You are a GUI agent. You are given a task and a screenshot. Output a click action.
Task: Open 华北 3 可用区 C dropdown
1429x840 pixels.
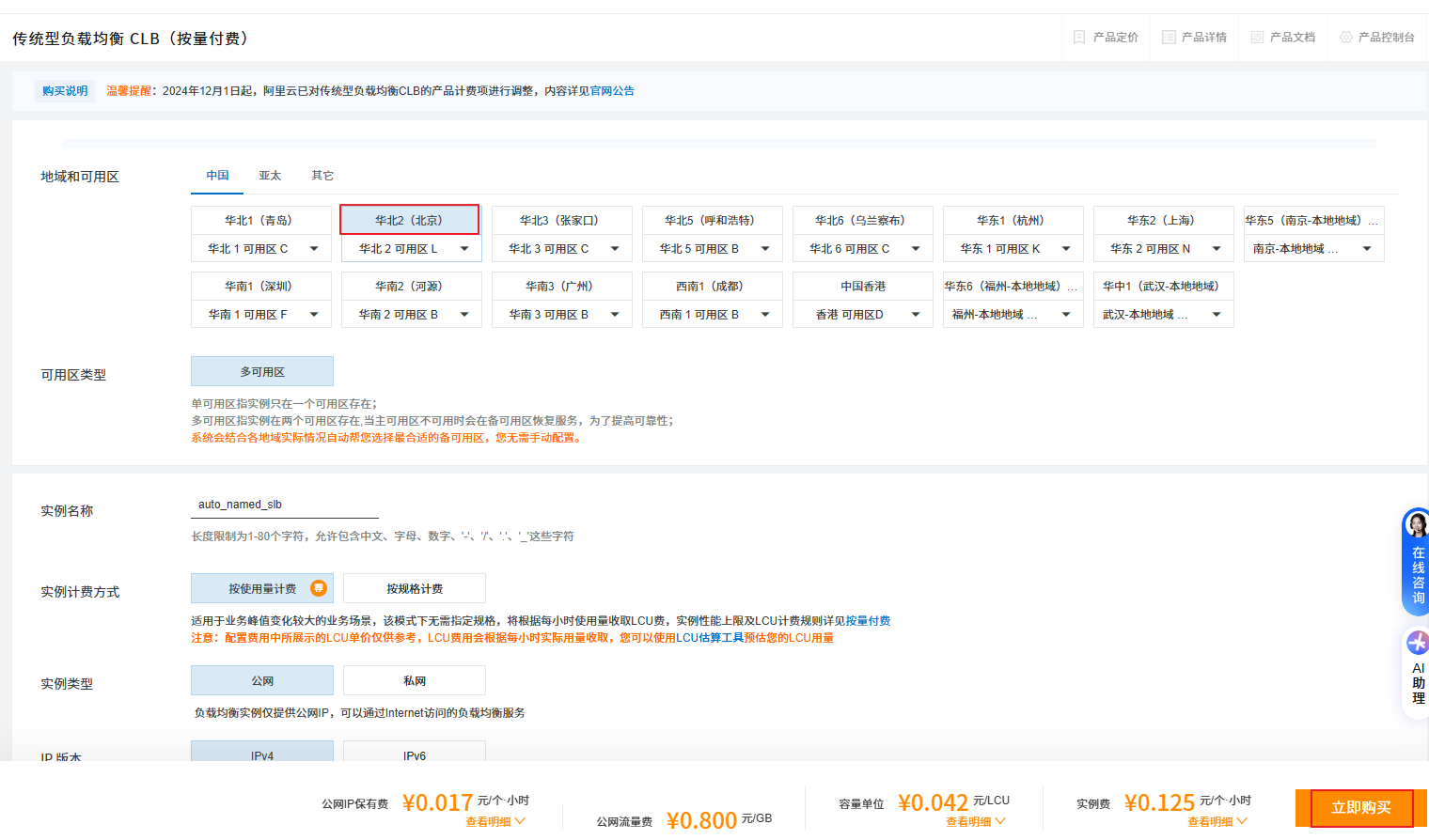(x=562, y=248)
